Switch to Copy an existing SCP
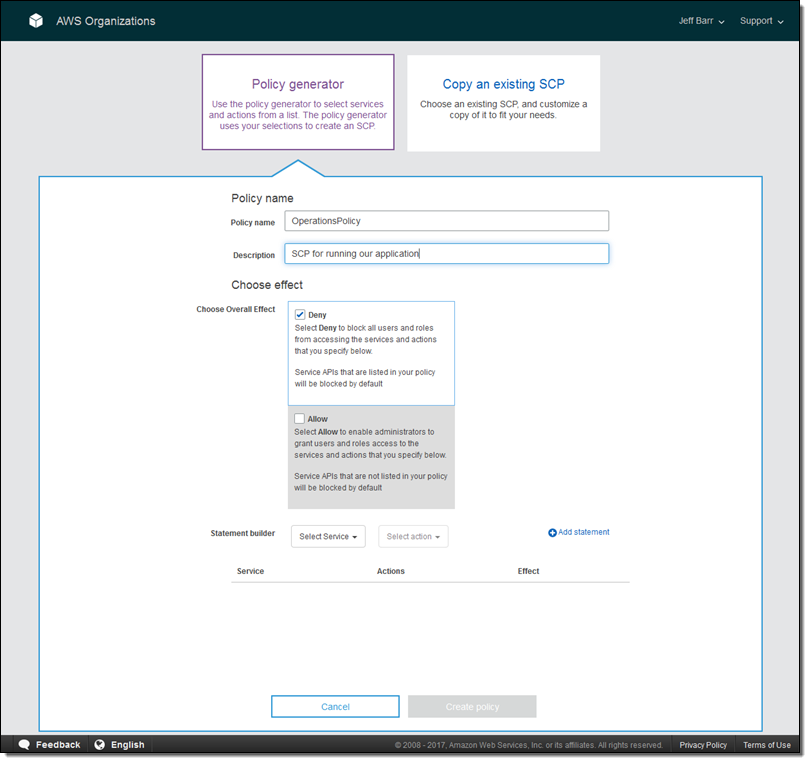This screenshot has width=810, height=763. pyautogui.click(x=503, y=102)
